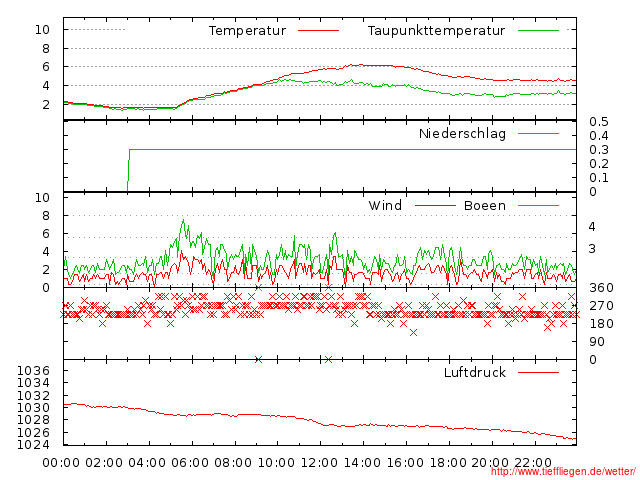The height and width of the screenshot is (480, 640).
Task: Click the 1030 pressure axis value
Action: pyautogui.click(x=33, y=407)
